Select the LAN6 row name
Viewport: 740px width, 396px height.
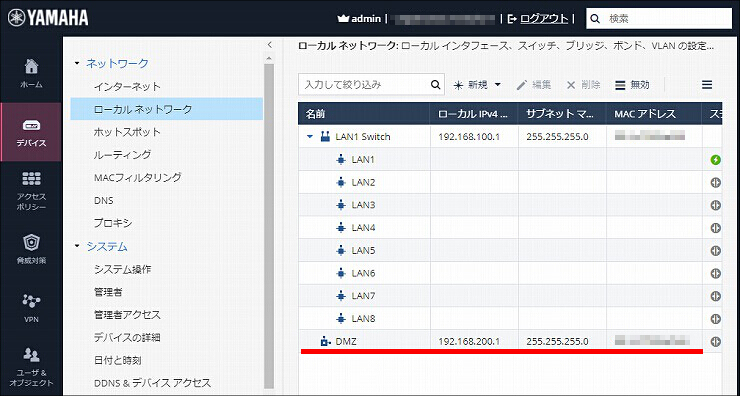tap(363, 273)
